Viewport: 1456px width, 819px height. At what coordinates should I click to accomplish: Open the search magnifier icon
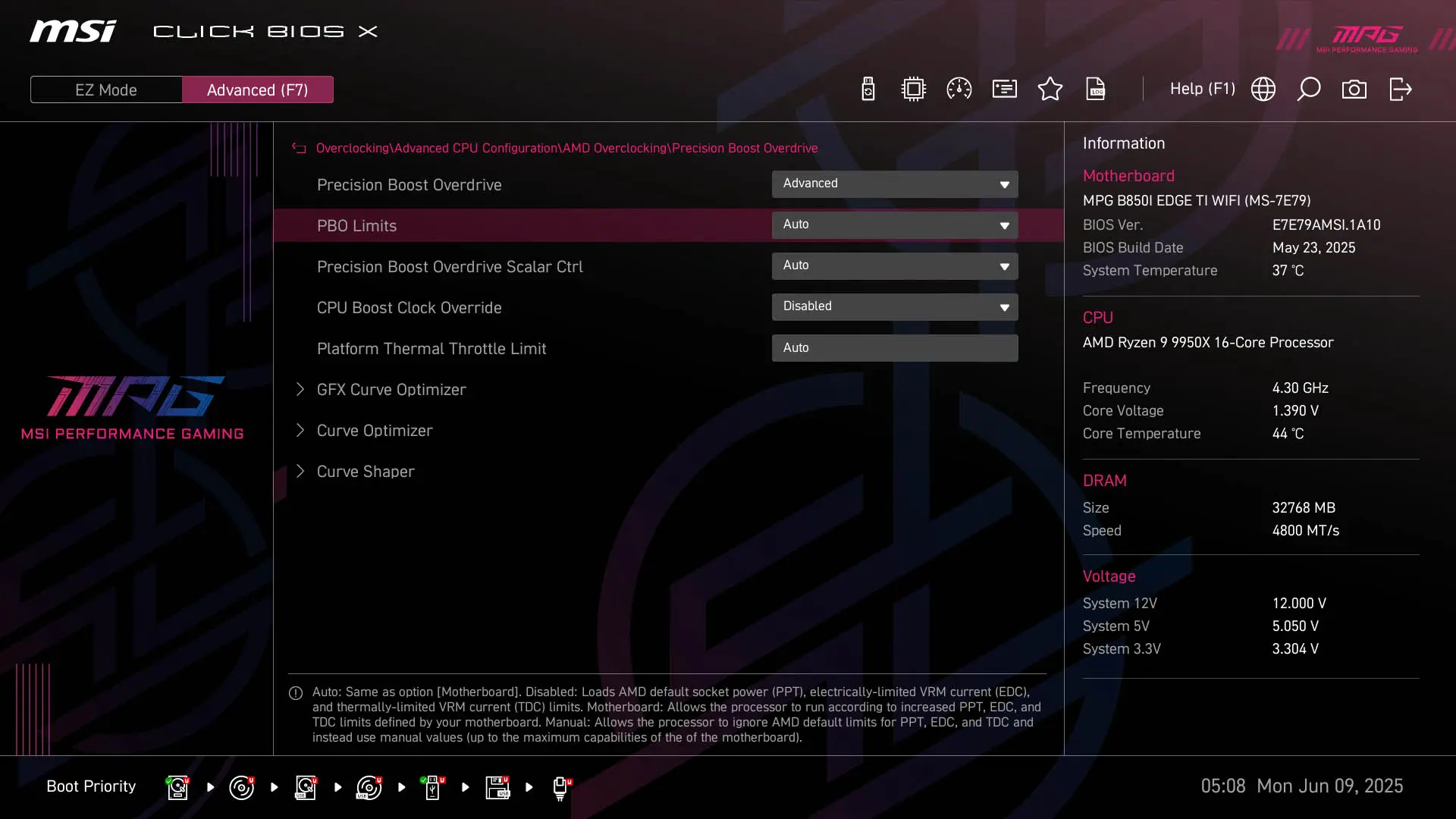[x=1309, y=89]
